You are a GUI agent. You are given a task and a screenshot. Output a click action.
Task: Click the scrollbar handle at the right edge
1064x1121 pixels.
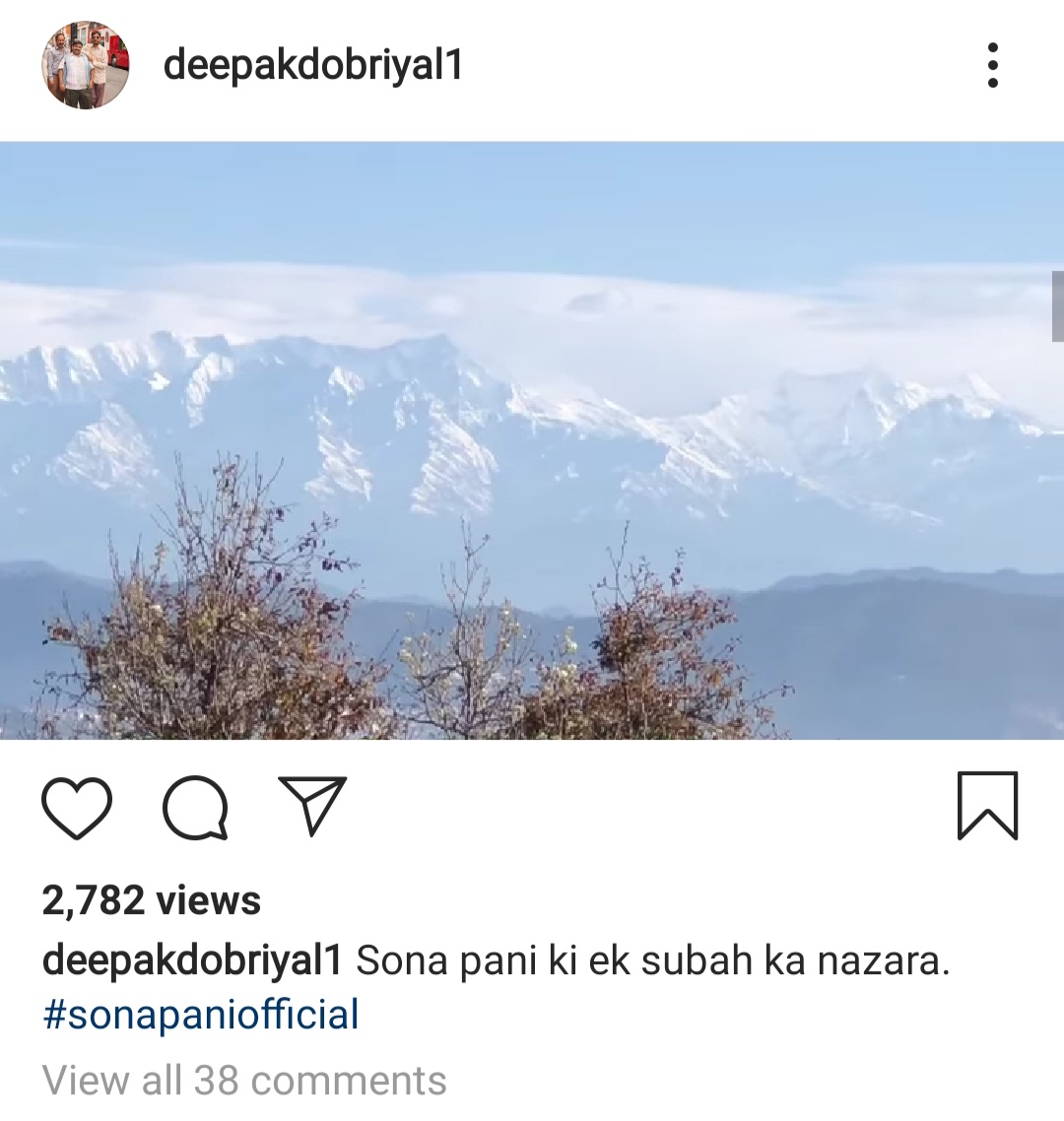(x=1057, y=306)
